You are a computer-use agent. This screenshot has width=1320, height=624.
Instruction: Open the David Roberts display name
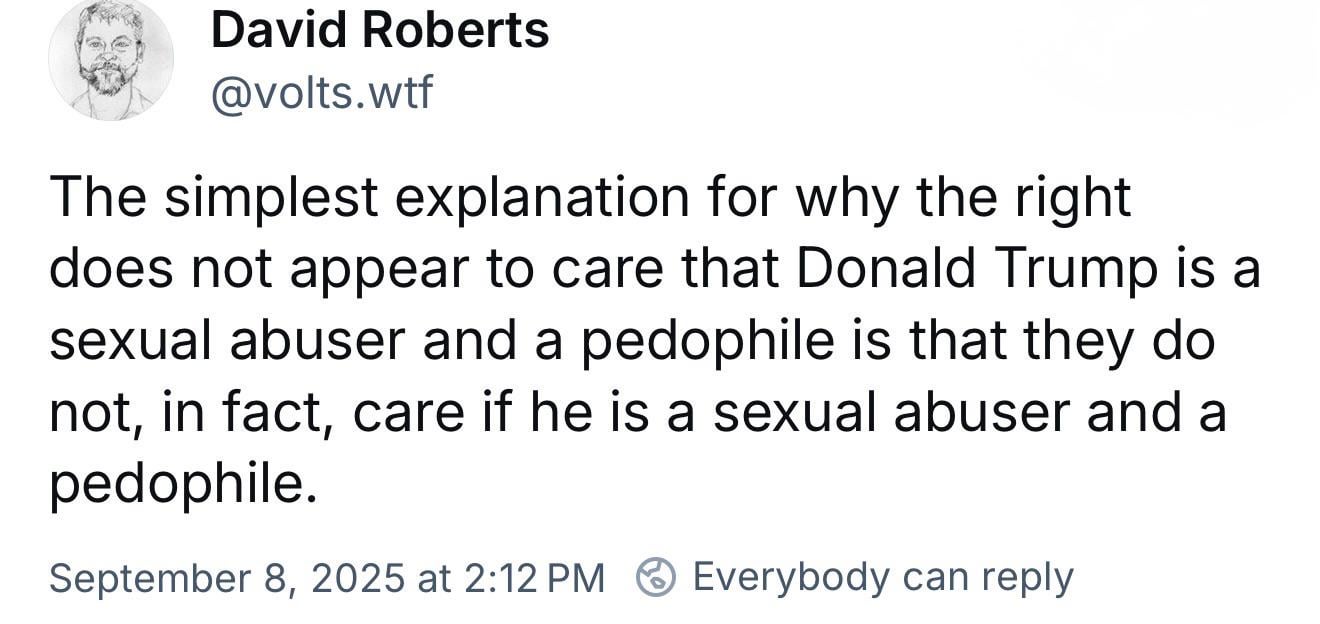click(380, 31)
